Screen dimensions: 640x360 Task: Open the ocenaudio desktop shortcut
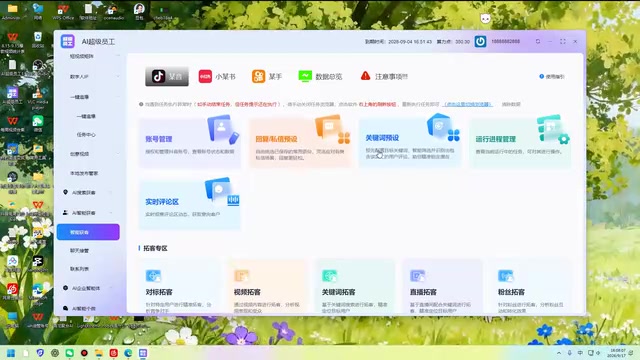pyautogui.click(x=113, y=12)
